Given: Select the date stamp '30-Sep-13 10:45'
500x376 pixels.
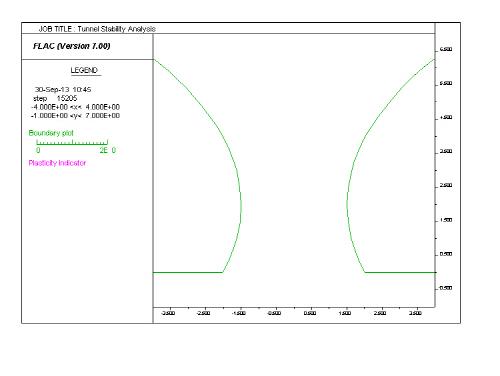Looking at the screenshot, I should 63,89.
